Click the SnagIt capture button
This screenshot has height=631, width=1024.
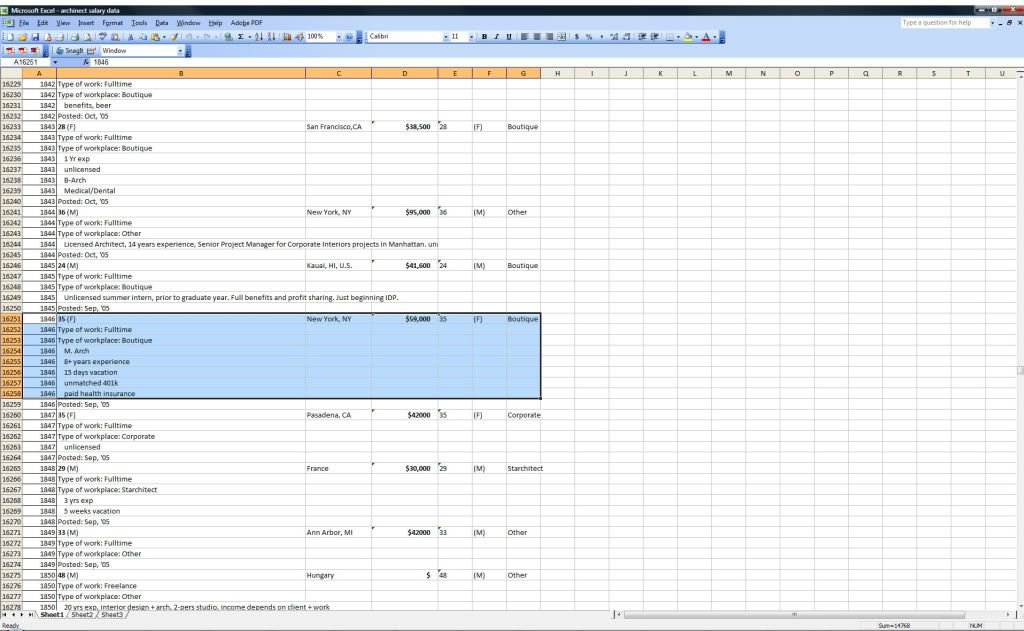pyautogui.click(x=70, y=51)
